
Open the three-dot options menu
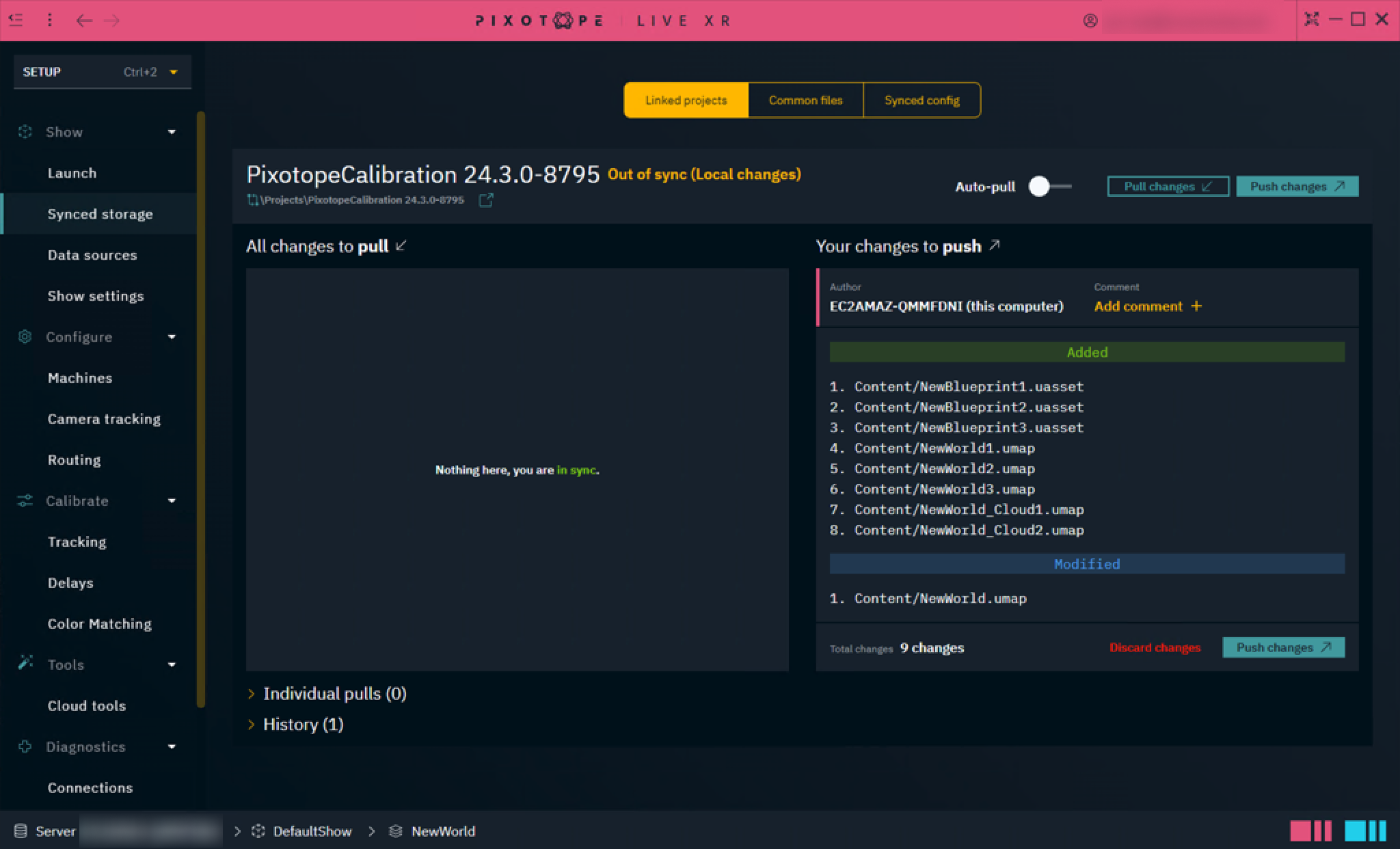coord(49,20)
